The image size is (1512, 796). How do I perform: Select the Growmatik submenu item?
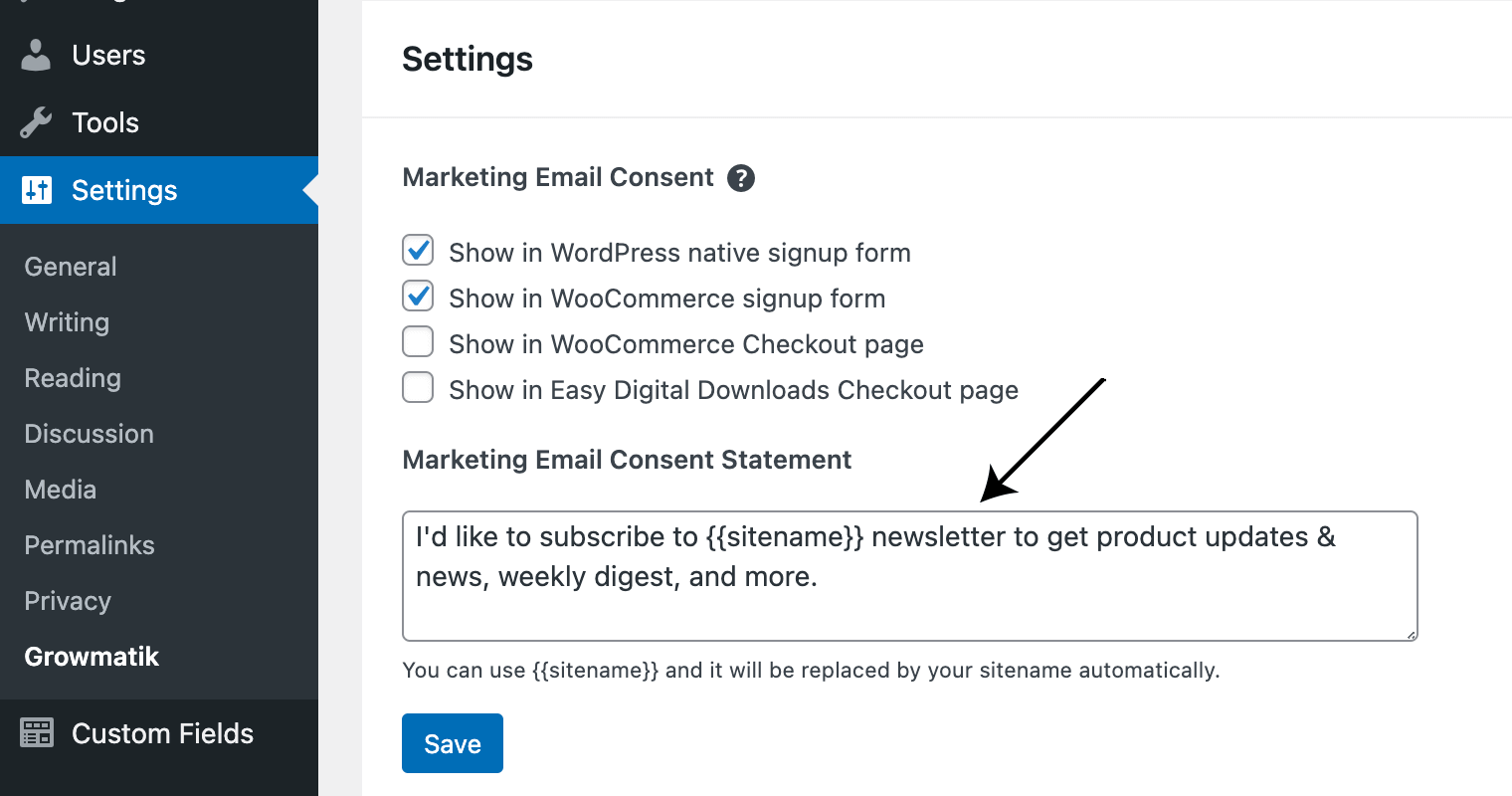92,657
